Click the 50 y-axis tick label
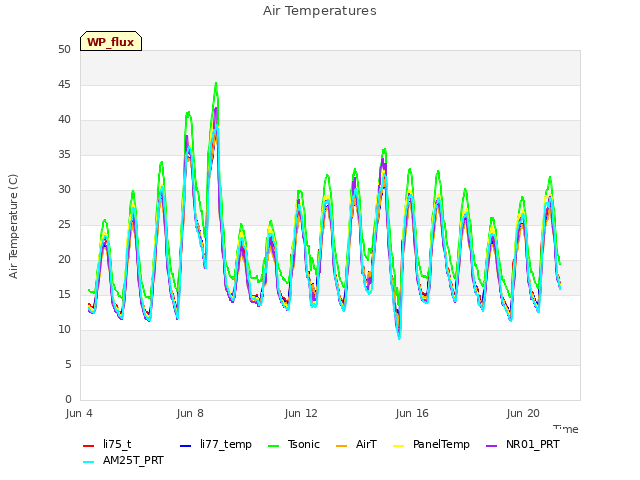Image resolution: width=640 pixels, height=480 pixels. (64, 50)
